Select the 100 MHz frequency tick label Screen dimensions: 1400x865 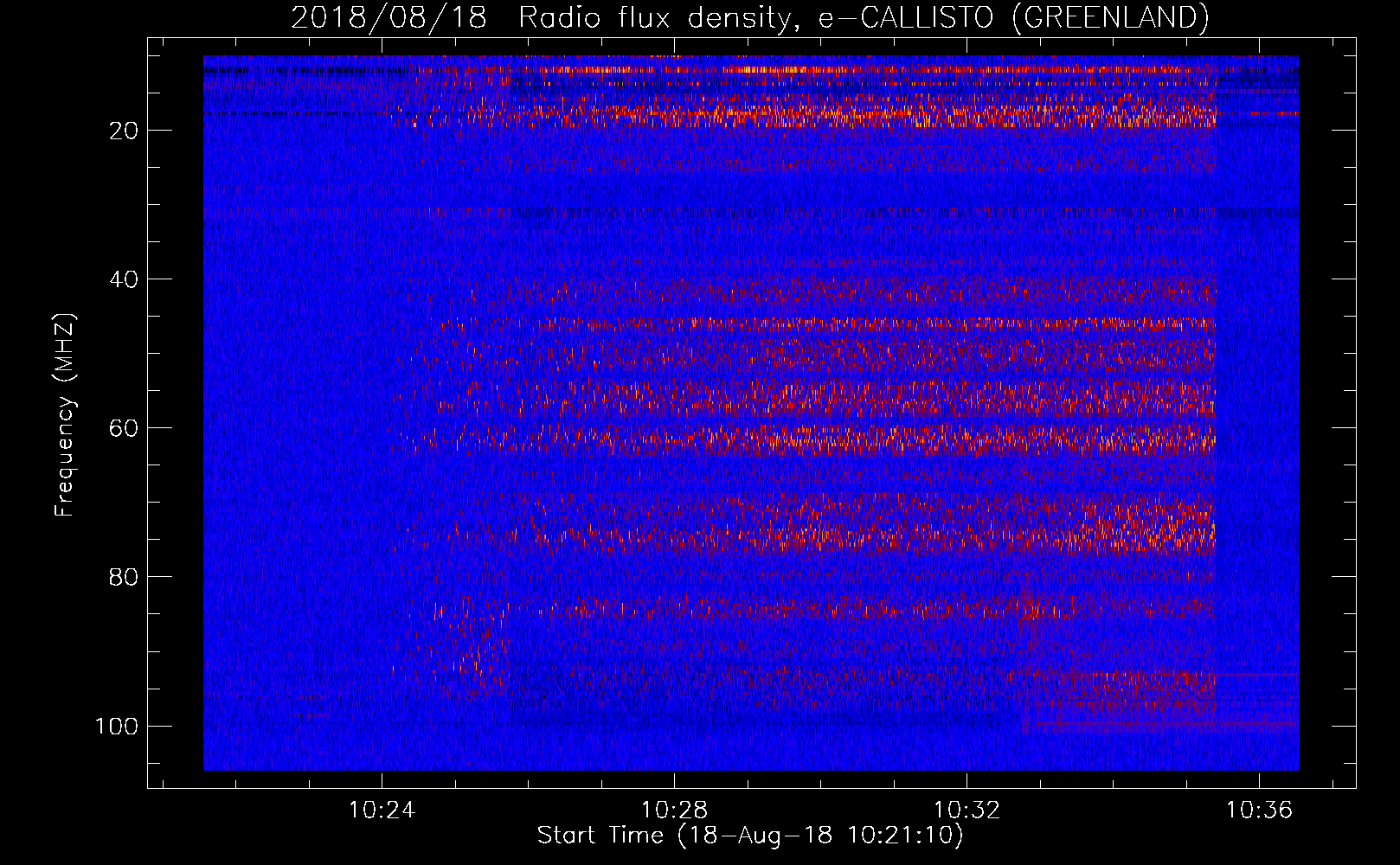click(x=117, y=726)
